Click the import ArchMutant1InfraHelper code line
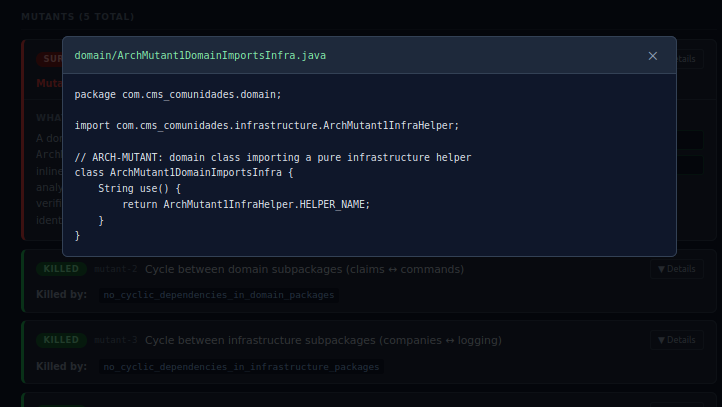Image resolution: width=722 pixels, height=407 pixels. tap(267, 125)
